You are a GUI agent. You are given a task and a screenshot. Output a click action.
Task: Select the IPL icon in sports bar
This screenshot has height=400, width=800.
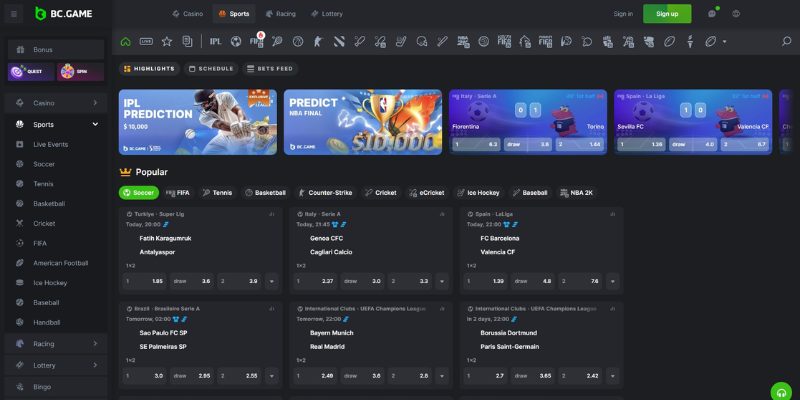(215, 41)
